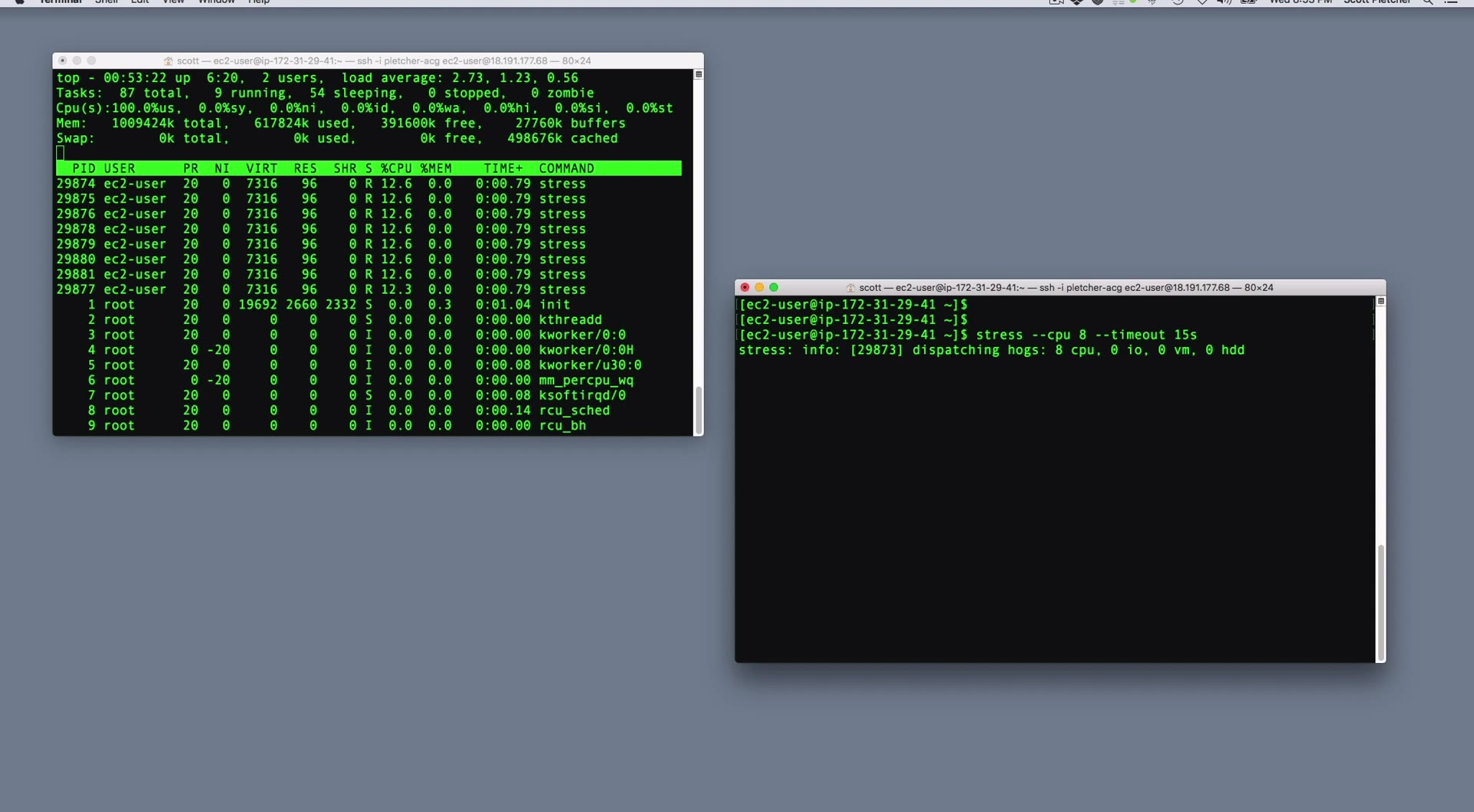Screen dimensions: 1474x812
Task: Open the Edit menu
Action: click(x=140, y=2)
